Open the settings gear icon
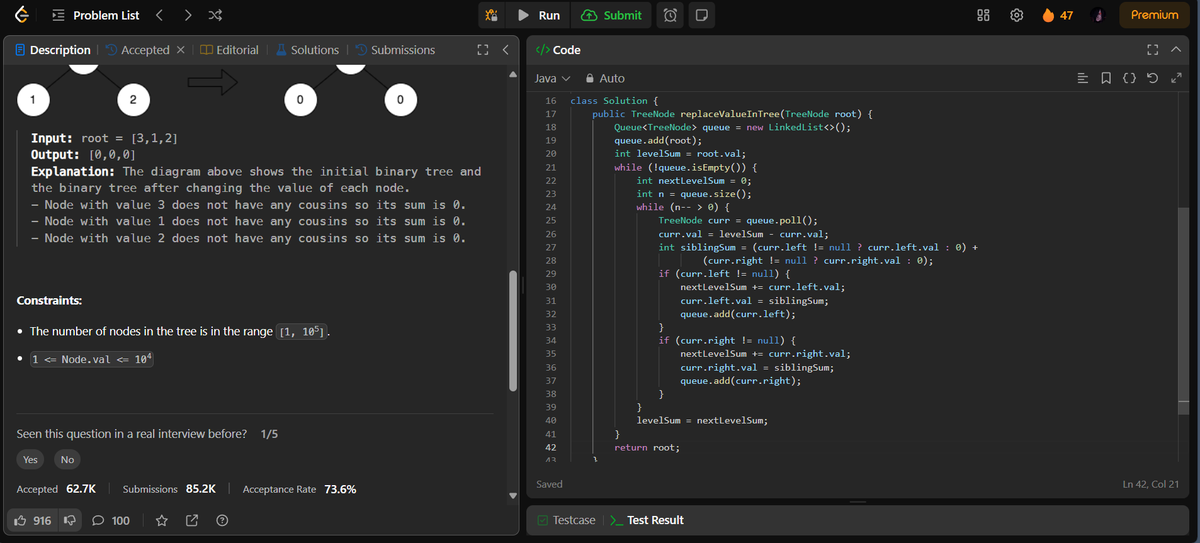The height and width of the screenshot is (543, 1200). [1017, 15]
